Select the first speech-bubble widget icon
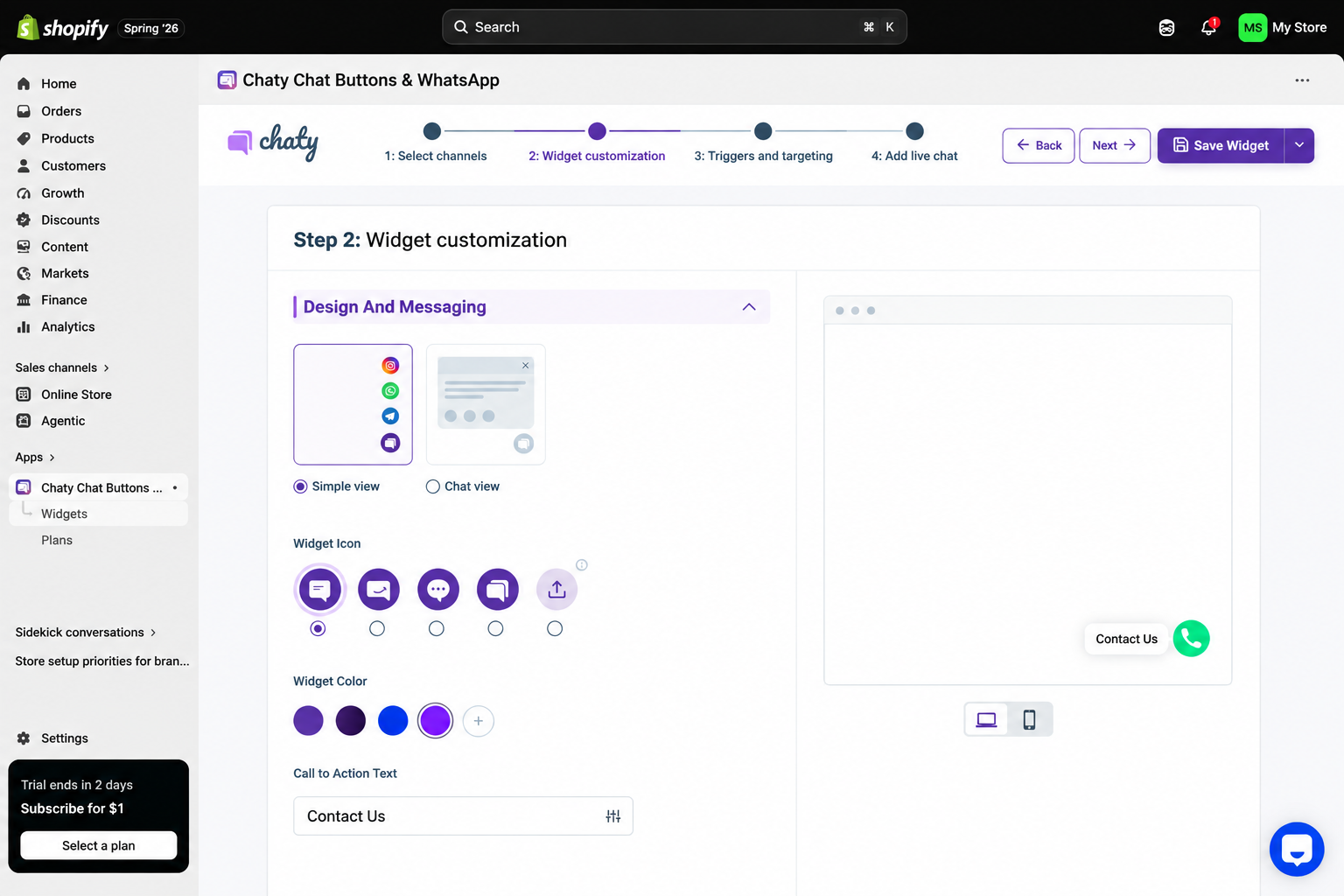This screenshot has height=896, width=1344. [319, 590]
